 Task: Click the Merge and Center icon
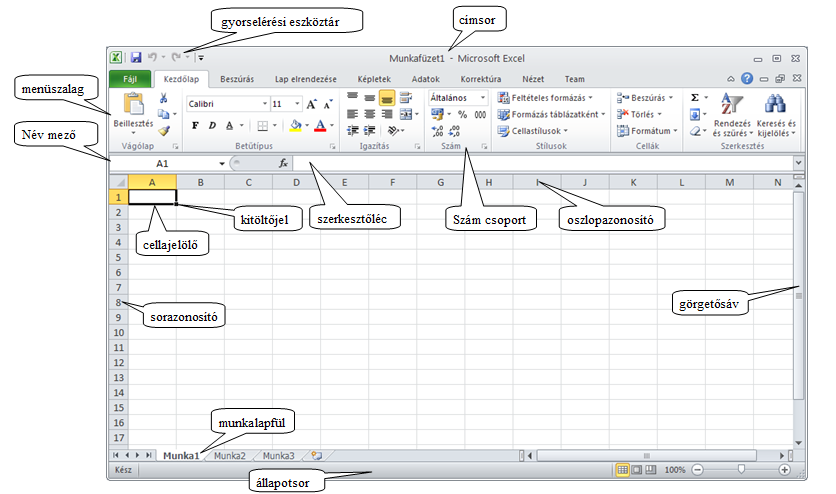(406, 114)
